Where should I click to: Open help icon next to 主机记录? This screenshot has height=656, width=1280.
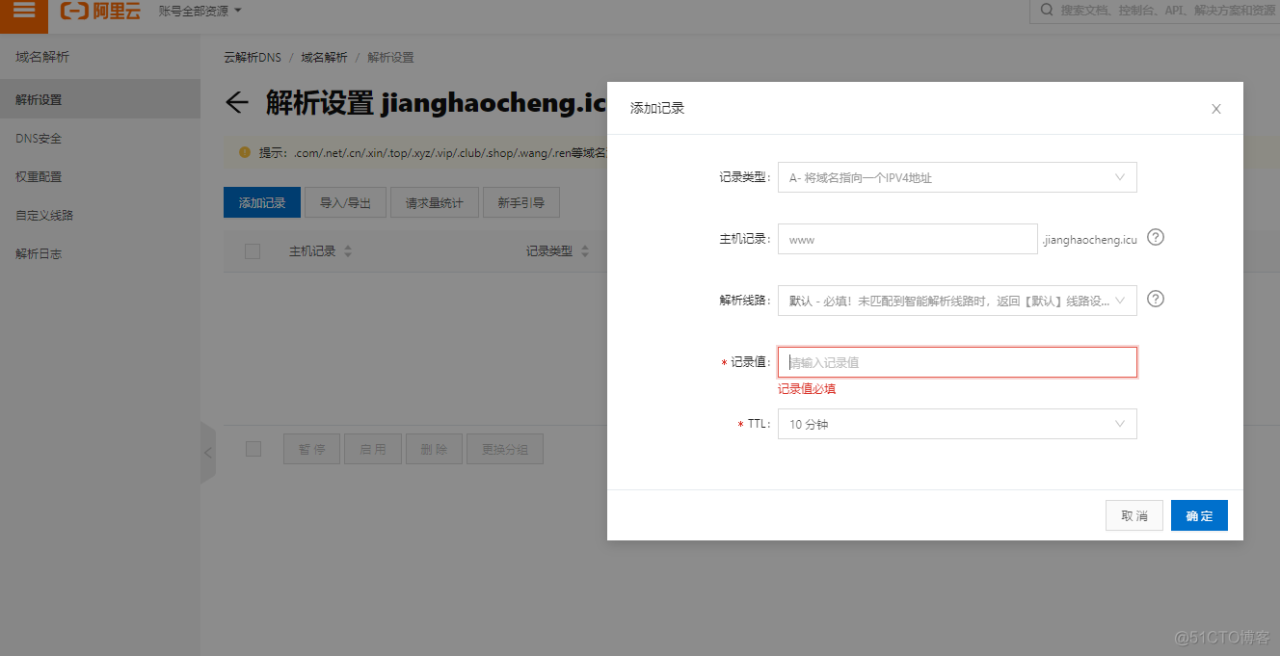[1156, 238]
